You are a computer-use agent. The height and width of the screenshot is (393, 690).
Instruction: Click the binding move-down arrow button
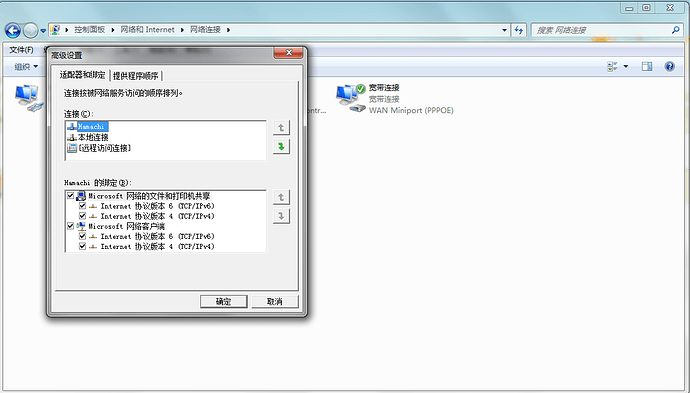(x=281, y=216)
